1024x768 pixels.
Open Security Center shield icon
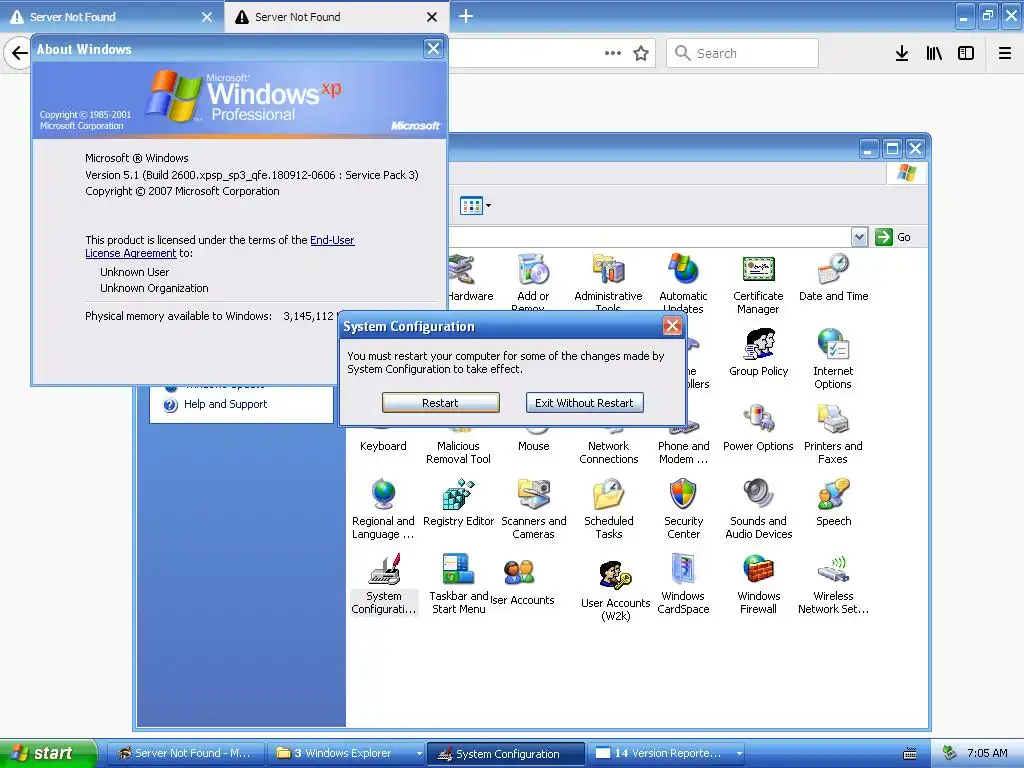click(x=683, y=509)
